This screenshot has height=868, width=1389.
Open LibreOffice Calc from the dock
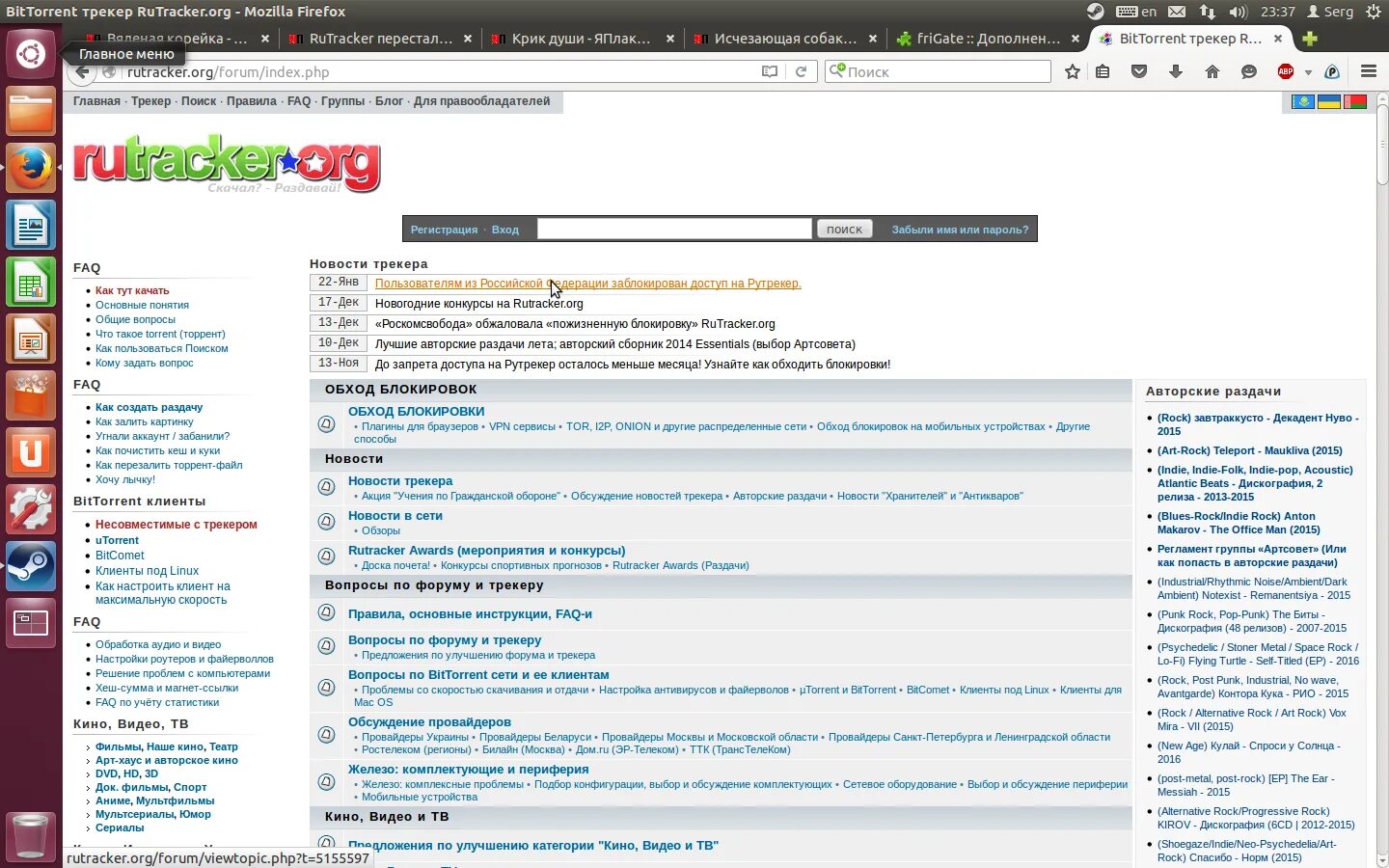pos(31,283)
